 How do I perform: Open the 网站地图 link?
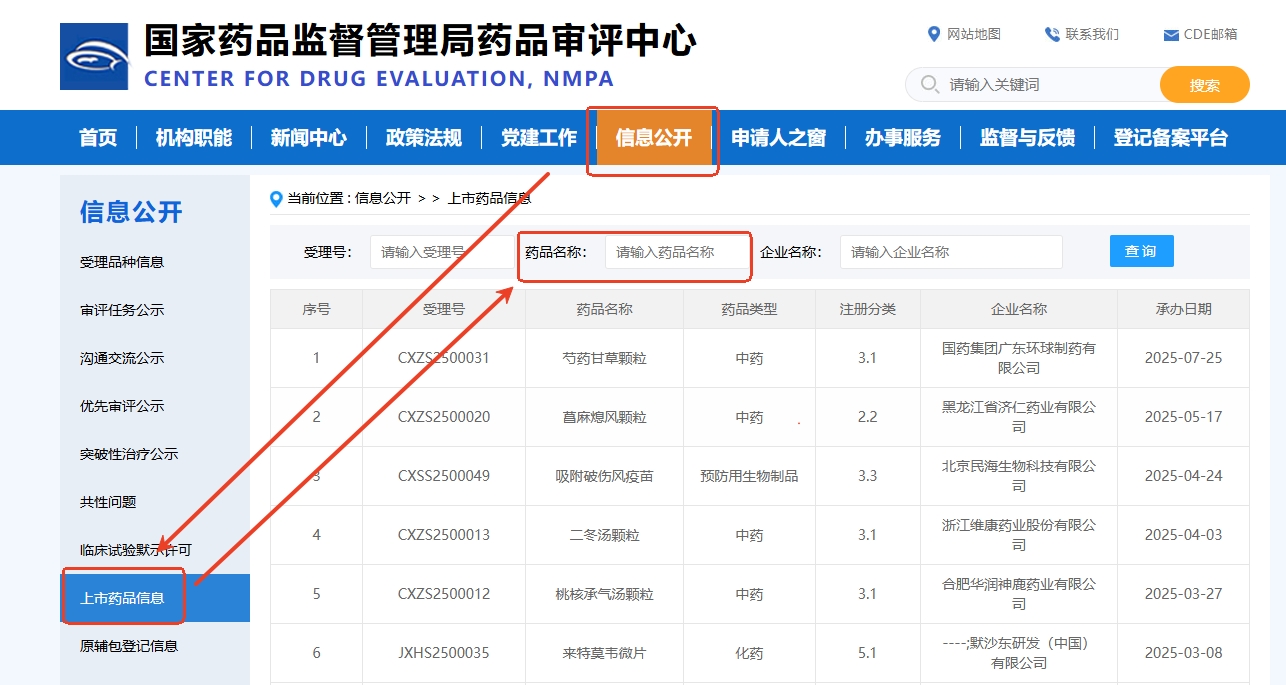coord(974,34)
